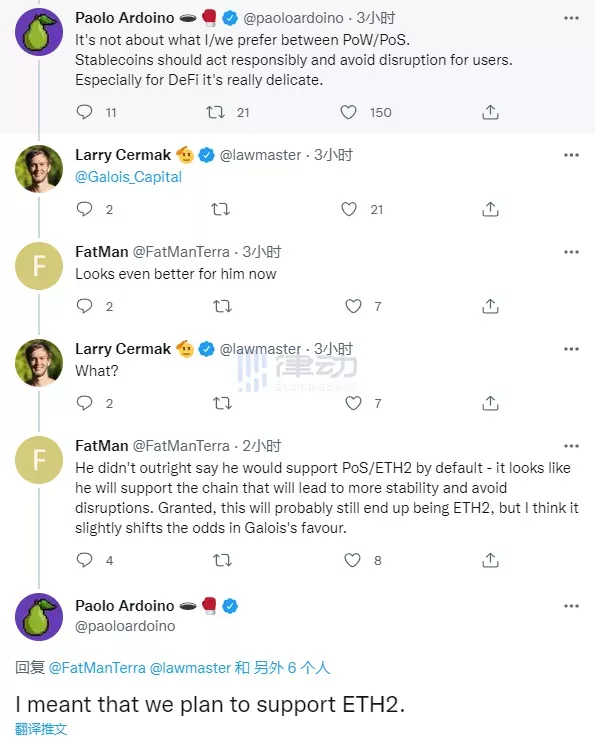Reply to FatMan's long tweet with 4 comments
This screenshot has height=741, width=595.
(85, 560)
